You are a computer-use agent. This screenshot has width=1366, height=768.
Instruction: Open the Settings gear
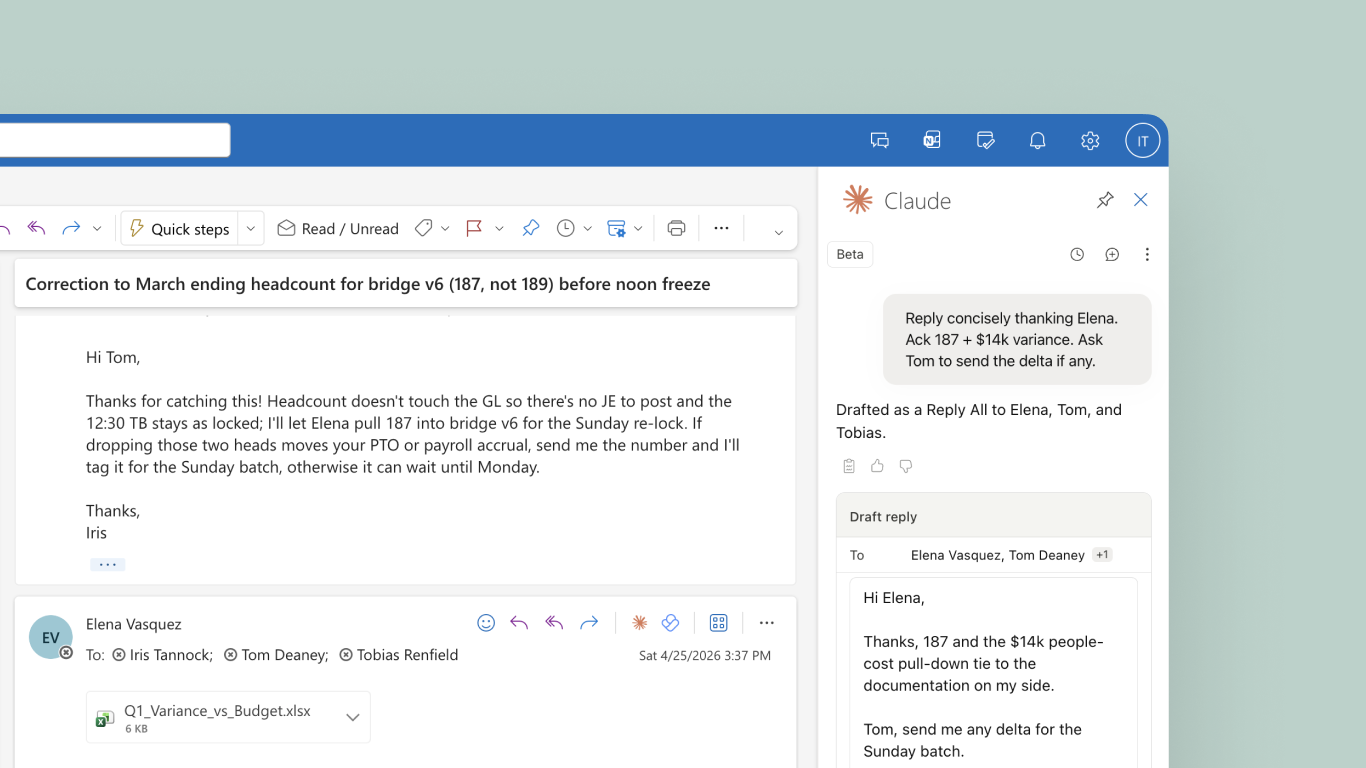(x=1090, y=141)
